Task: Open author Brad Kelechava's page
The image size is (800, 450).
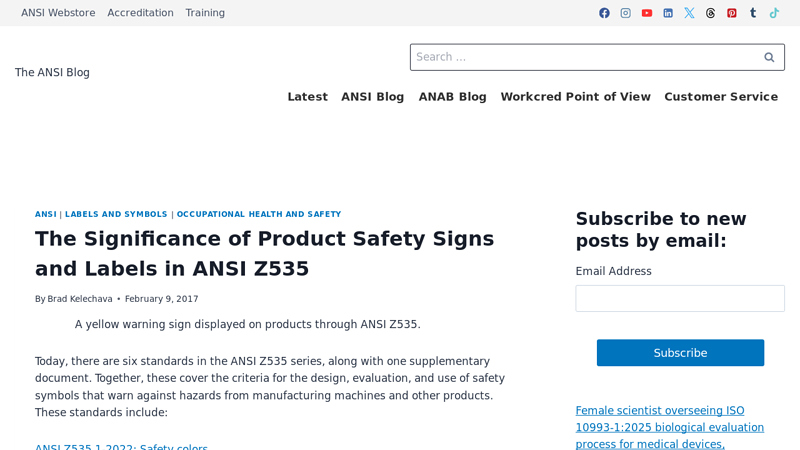Action: (x=80, y=299)
